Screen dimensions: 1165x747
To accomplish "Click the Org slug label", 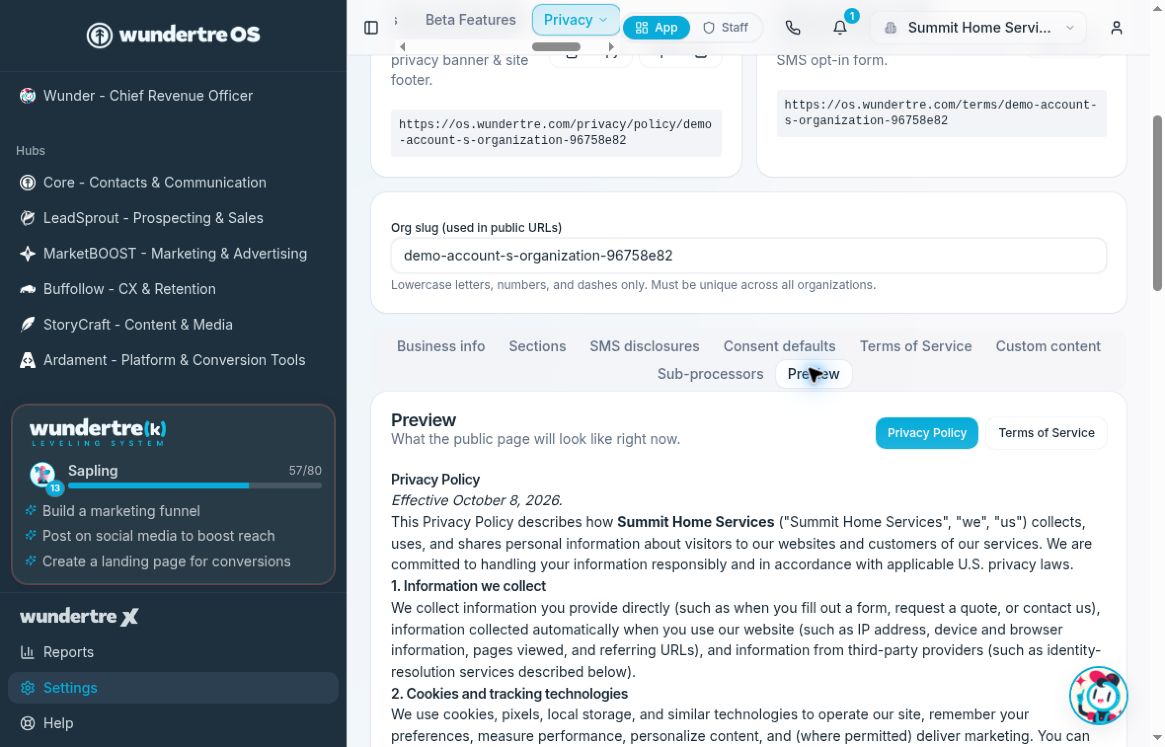I will point(476,228).
